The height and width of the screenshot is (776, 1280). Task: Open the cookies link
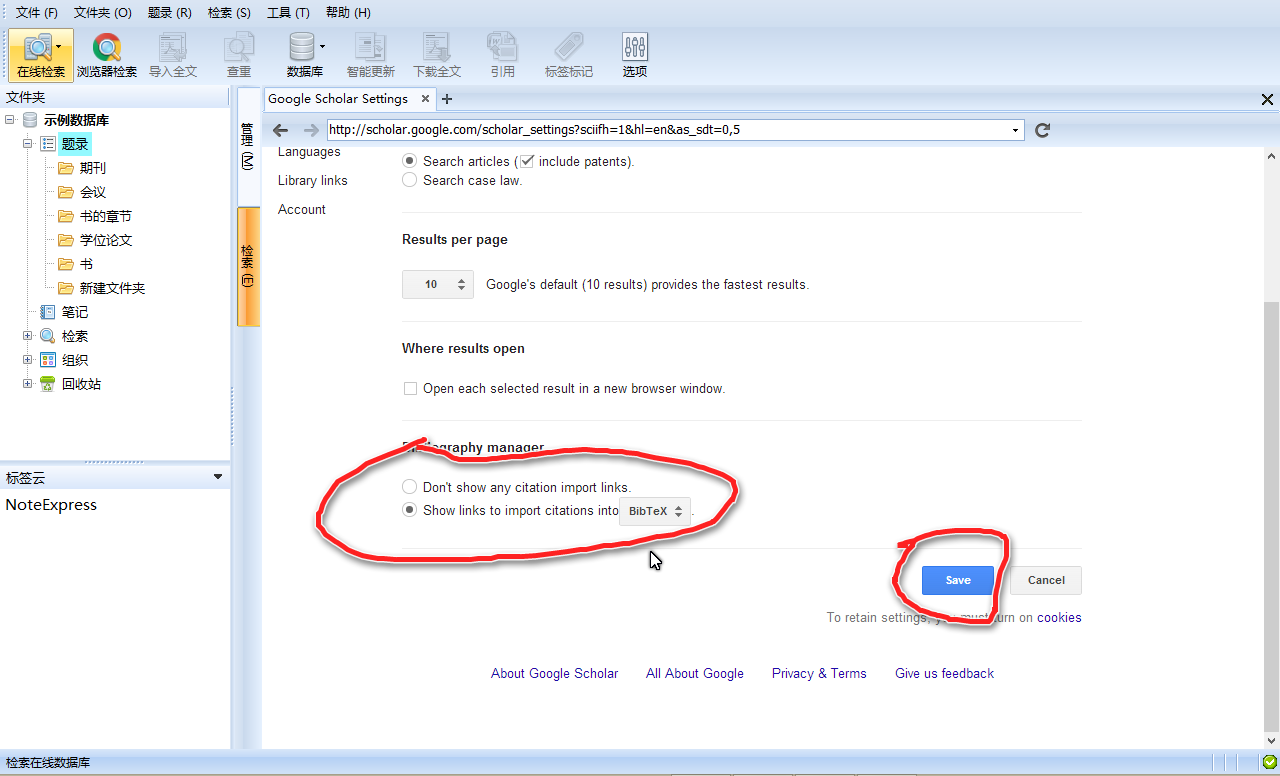1059,618
